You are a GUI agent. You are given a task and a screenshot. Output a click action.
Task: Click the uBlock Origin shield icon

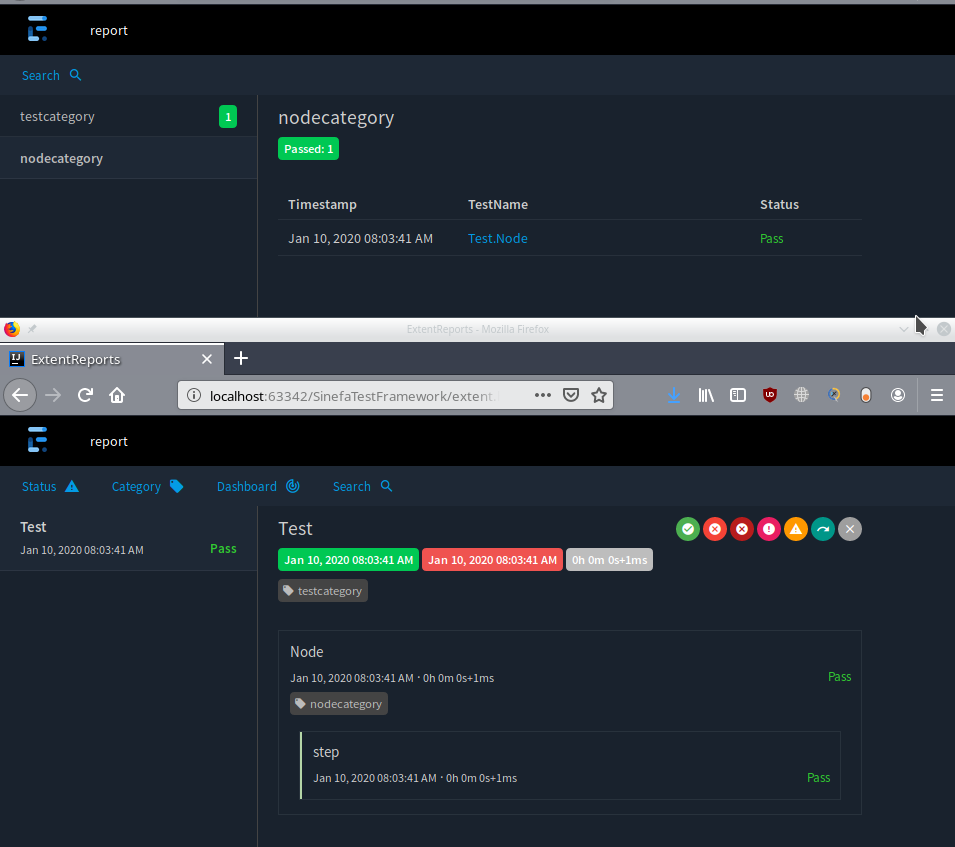pos(770,395)
